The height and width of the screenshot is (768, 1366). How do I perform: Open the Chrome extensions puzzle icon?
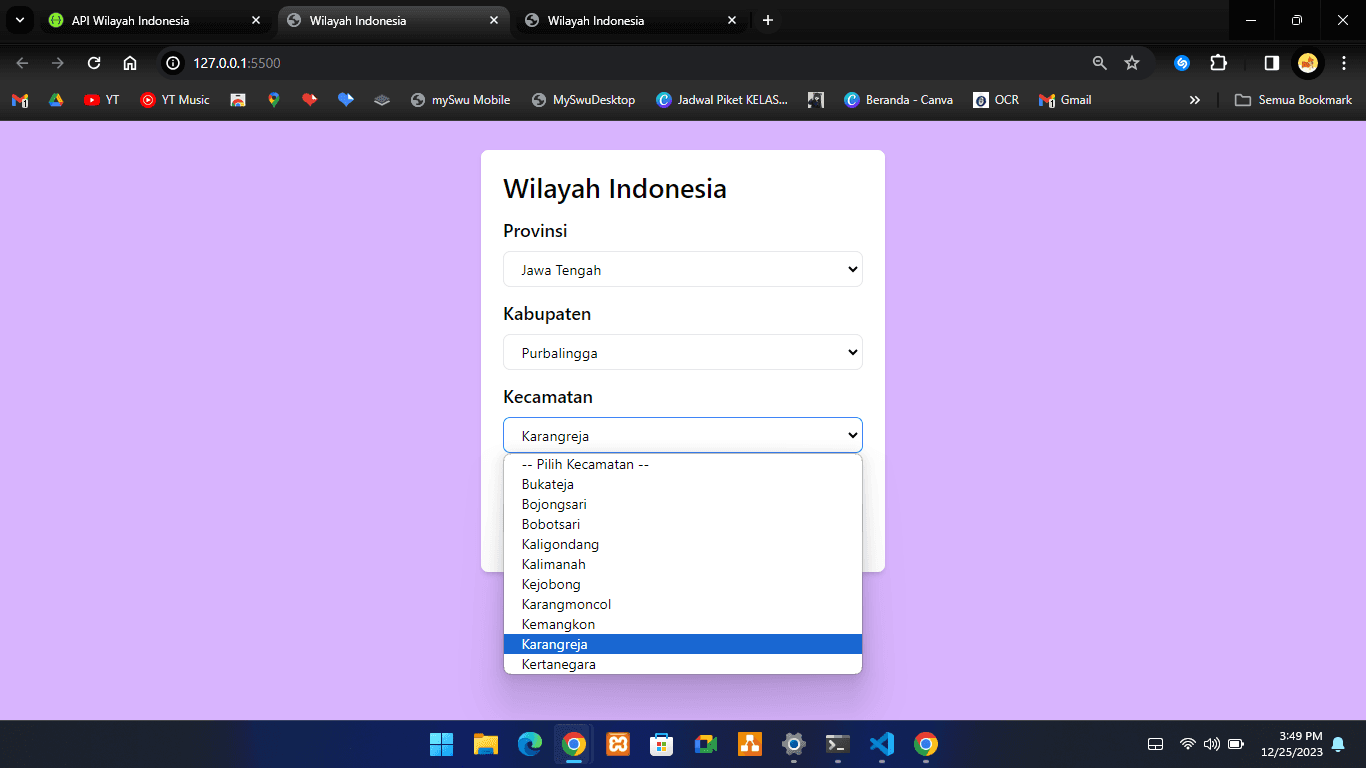click(x=1218, y=62)
